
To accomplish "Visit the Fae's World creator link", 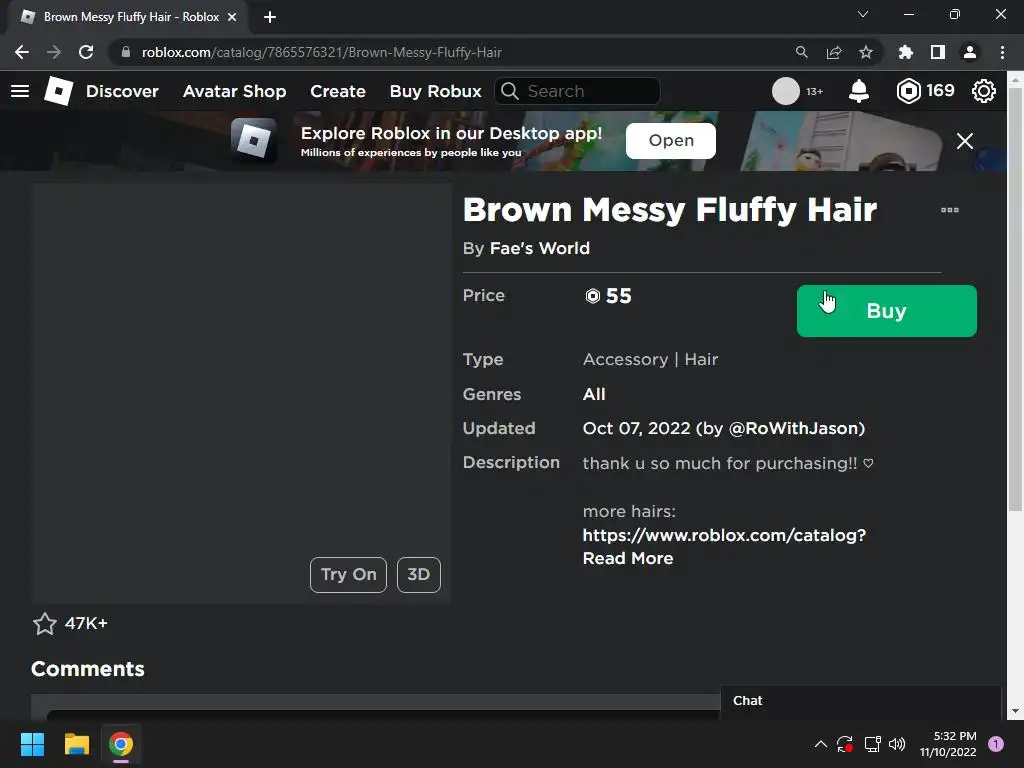I will pyautogui.click(x=539, y=248).
